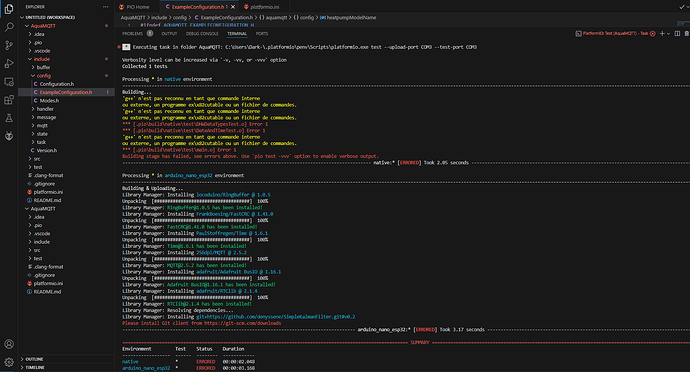Screen dimensions: 690x372
Task: Open Configuration.h in the explorer
Action: 66,84
